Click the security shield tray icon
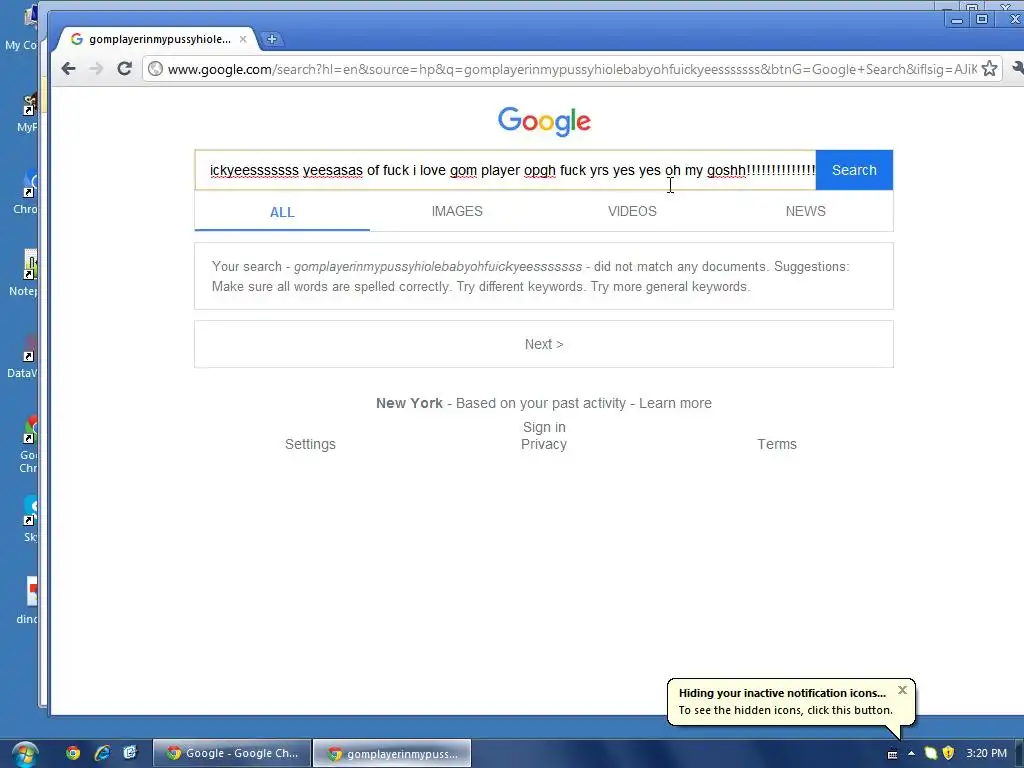The width and height of the screenshot is (1024, 768). point(948,753)
